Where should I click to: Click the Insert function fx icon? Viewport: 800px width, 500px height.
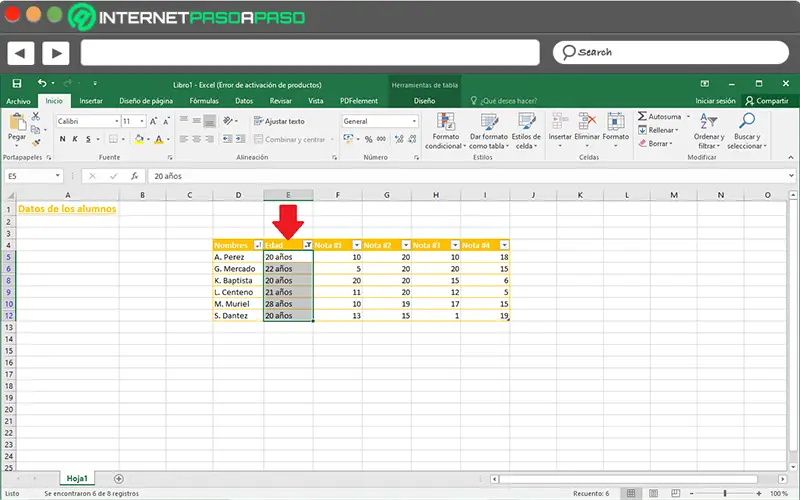pos(134,176)
